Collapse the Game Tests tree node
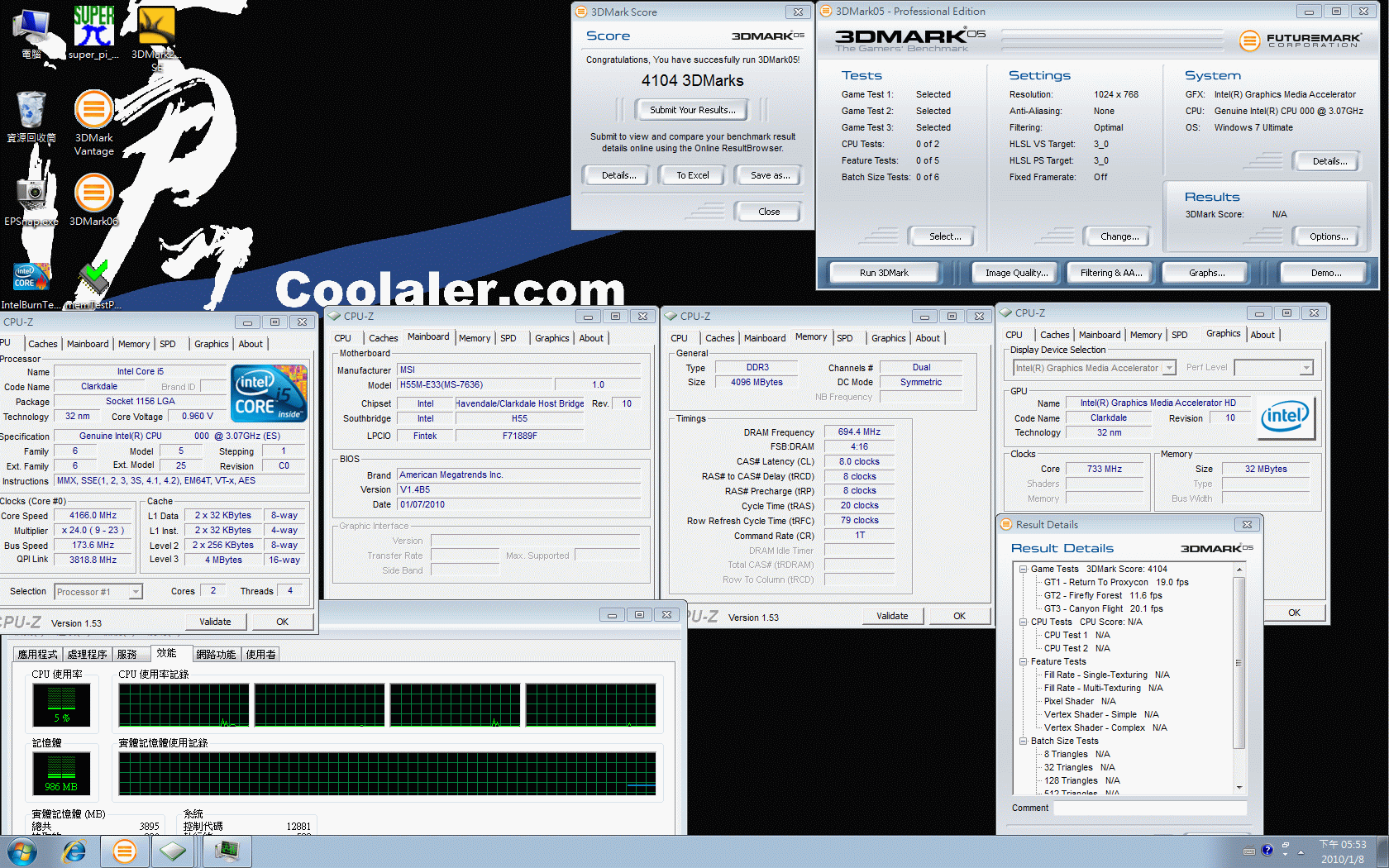This screenshot has height=868, width=1389. (1023, 569)
